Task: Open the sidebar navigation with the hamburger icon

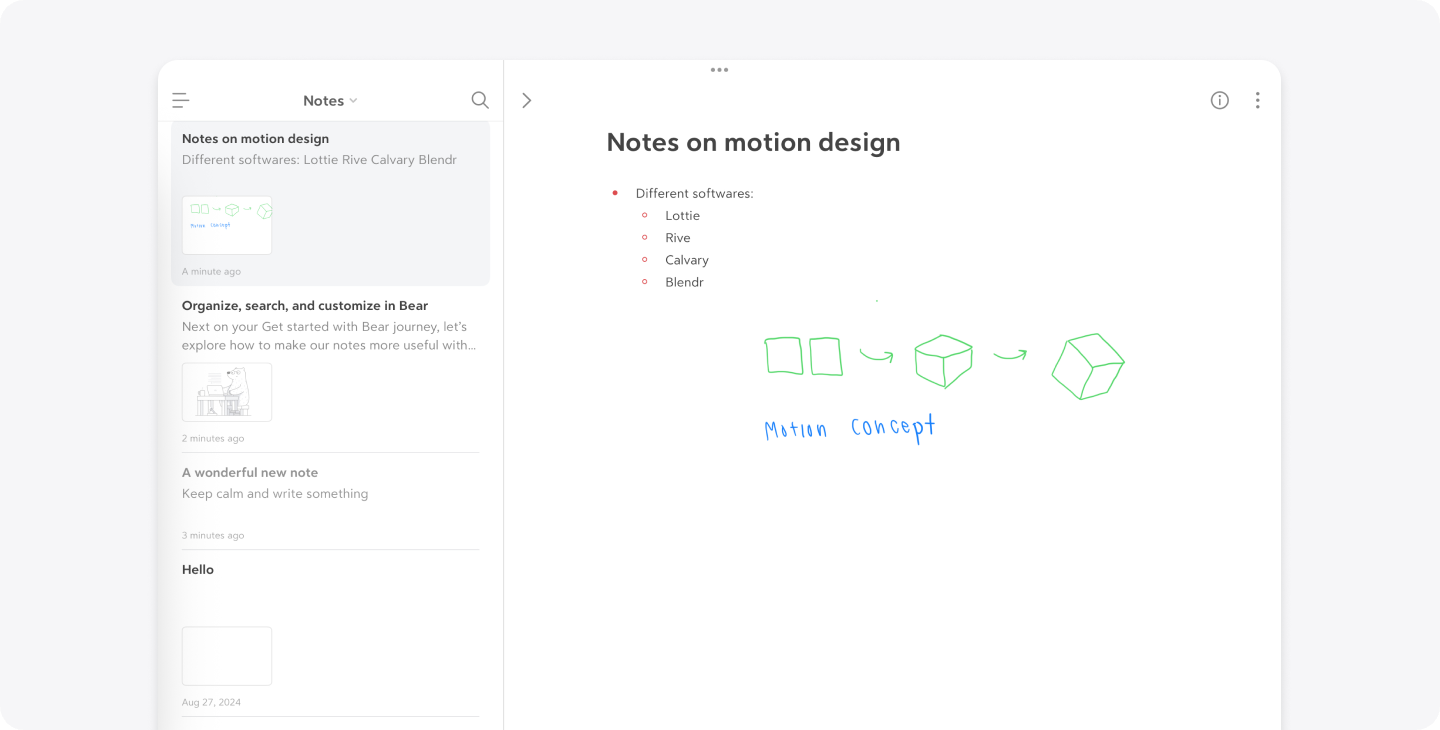Action: tap(180, 99)
